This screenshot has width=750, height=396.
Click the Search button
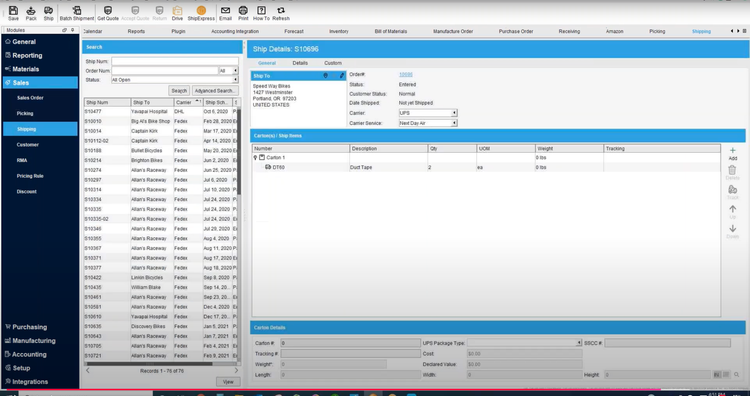tap(179, 91)
